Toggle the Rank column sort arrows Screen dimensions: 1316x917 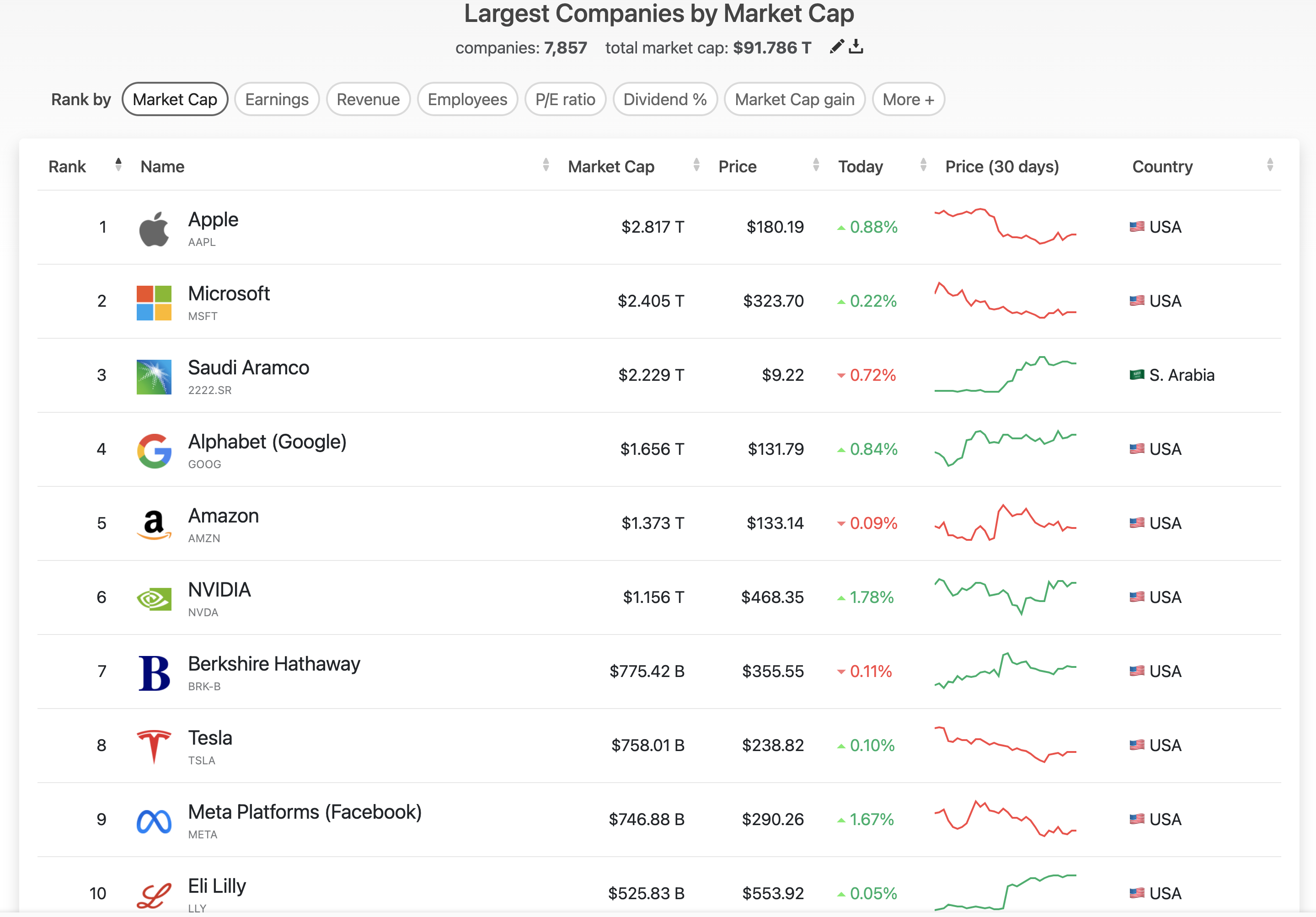coord(118,165)
